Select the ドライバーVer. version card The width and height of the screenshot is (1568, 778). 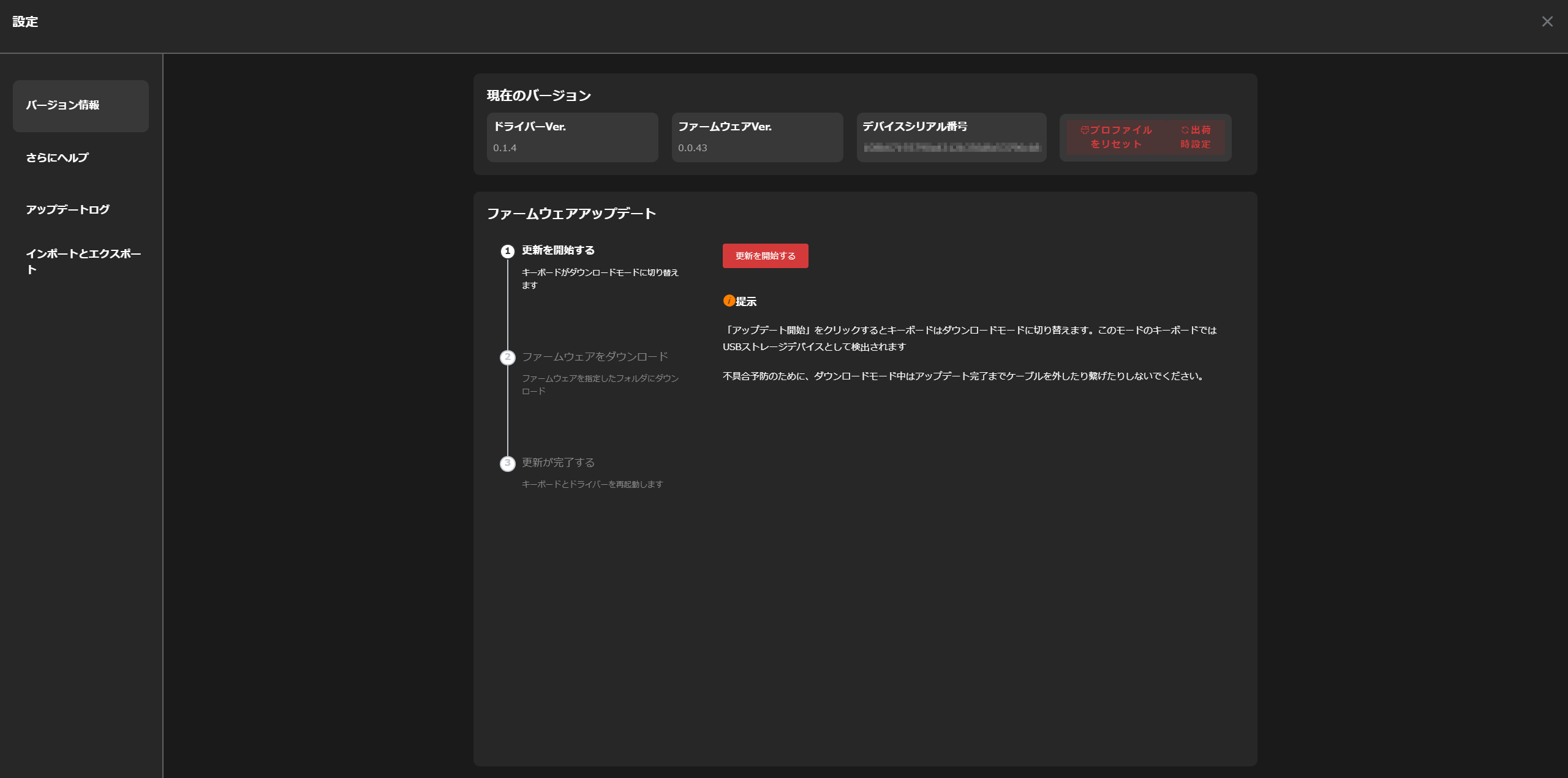(x=572, y=137)
